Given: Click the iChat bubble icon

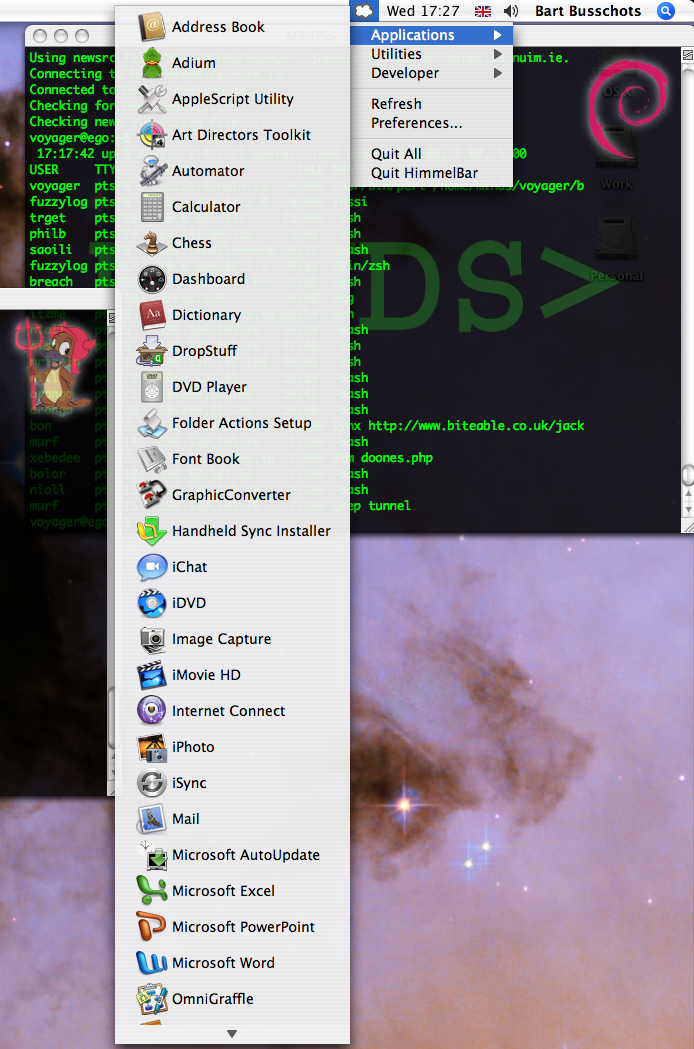Looking at the screenshot, I should 152,567.
